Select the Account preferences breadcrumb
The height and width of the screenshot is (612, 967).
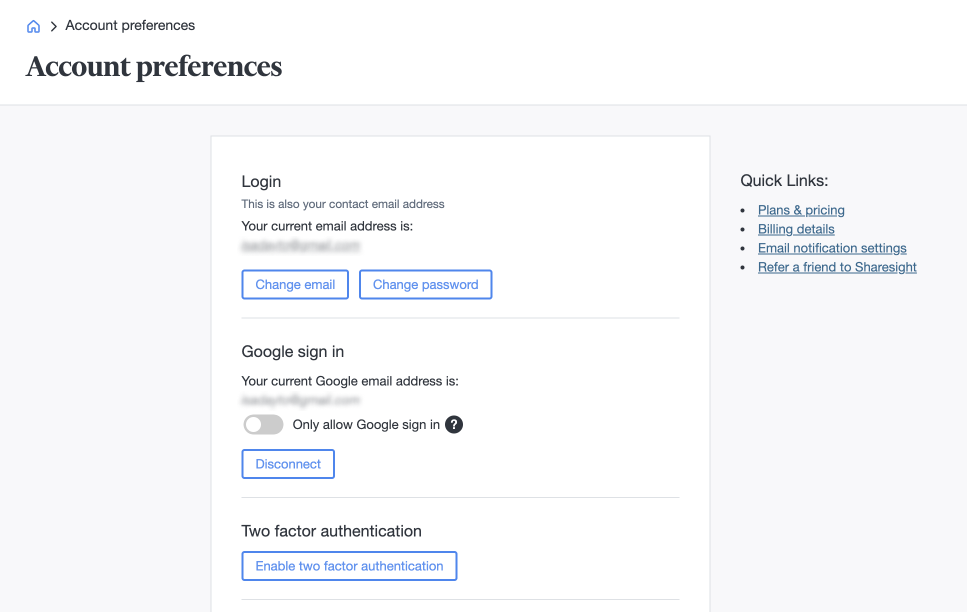pos(129,25)
